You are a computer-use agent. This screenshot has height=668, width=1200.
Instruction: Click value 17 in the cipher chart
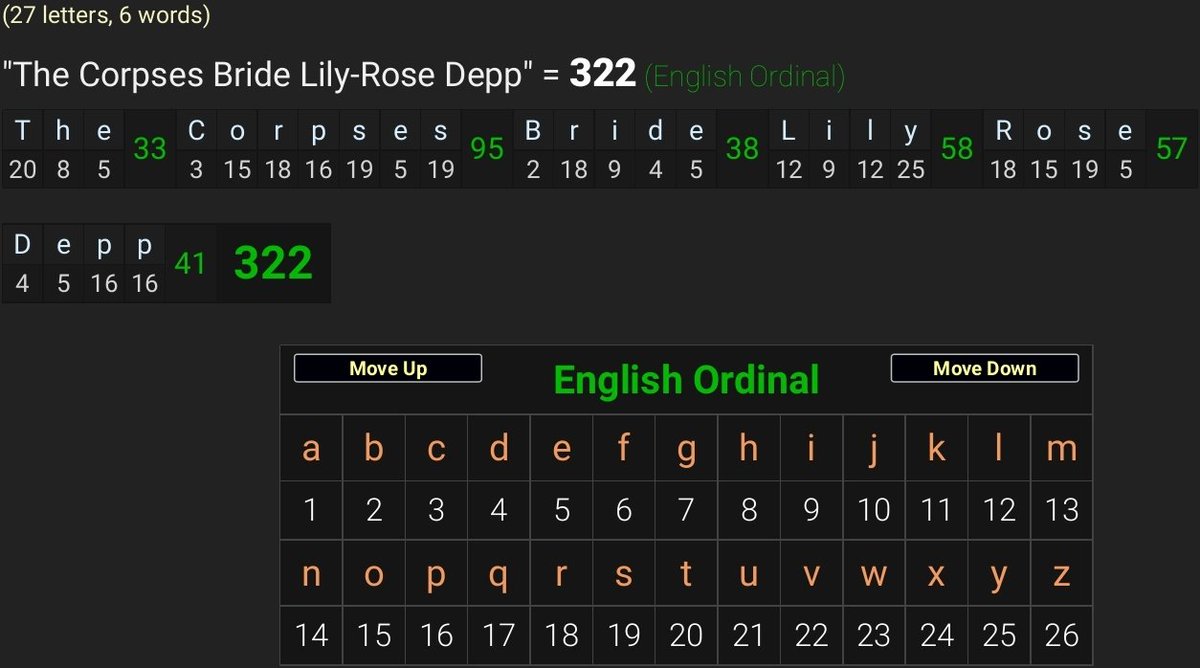tap(499, 635)
